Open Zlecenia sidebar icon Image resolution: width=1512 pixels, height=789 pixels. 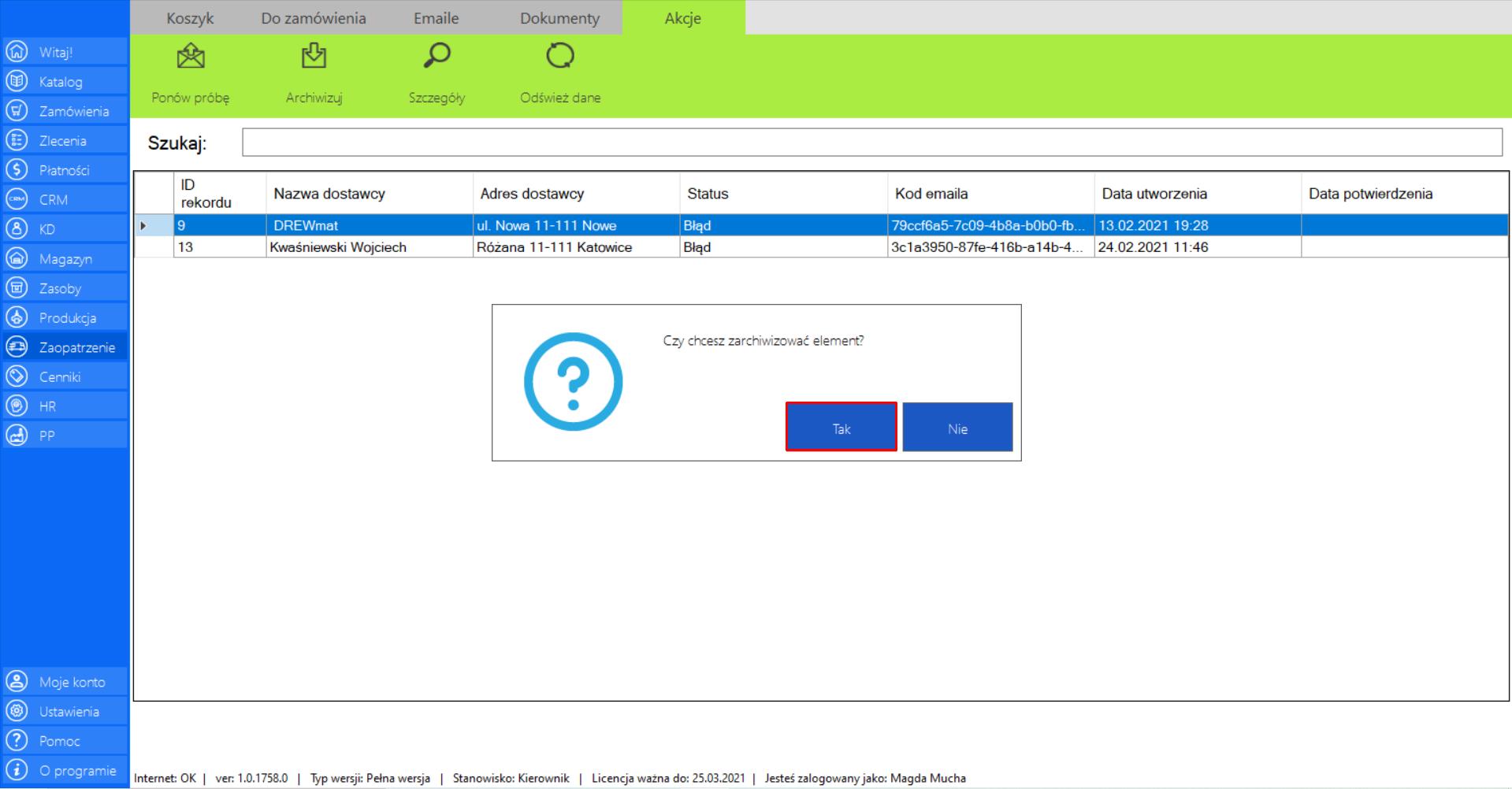click(x=16, y=140)
